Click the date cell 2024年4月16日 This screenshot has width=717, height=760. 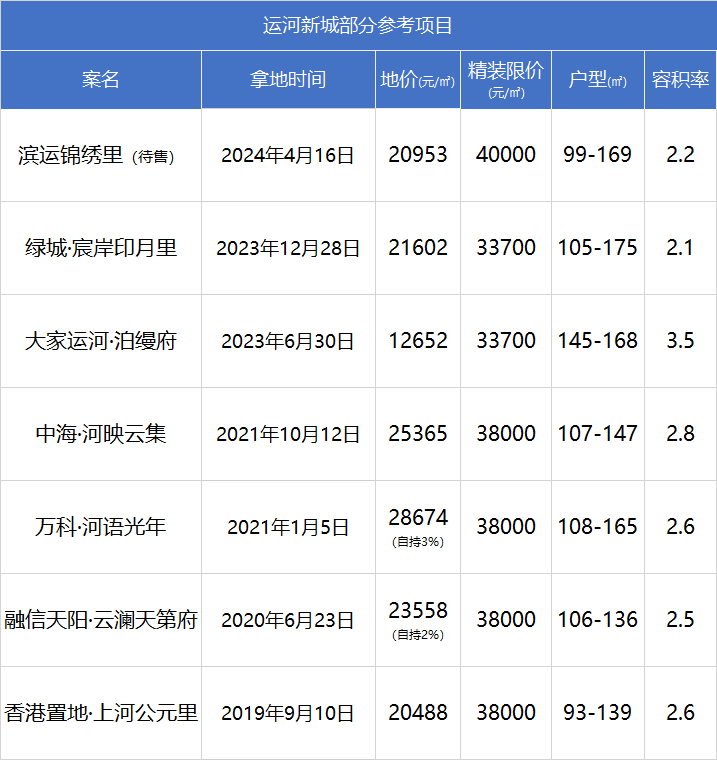(x=288, y=155)
